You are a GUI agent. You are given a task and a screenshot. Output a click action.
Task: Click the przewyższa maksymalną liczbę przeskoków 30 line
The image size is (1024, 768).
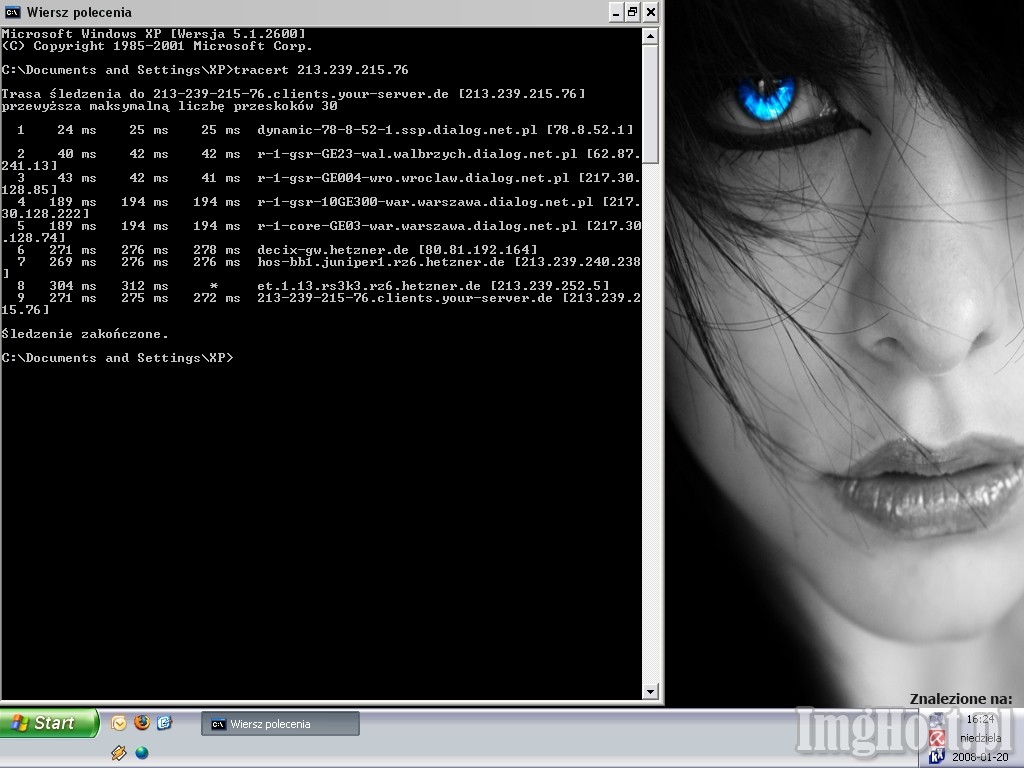coord(170,106)
